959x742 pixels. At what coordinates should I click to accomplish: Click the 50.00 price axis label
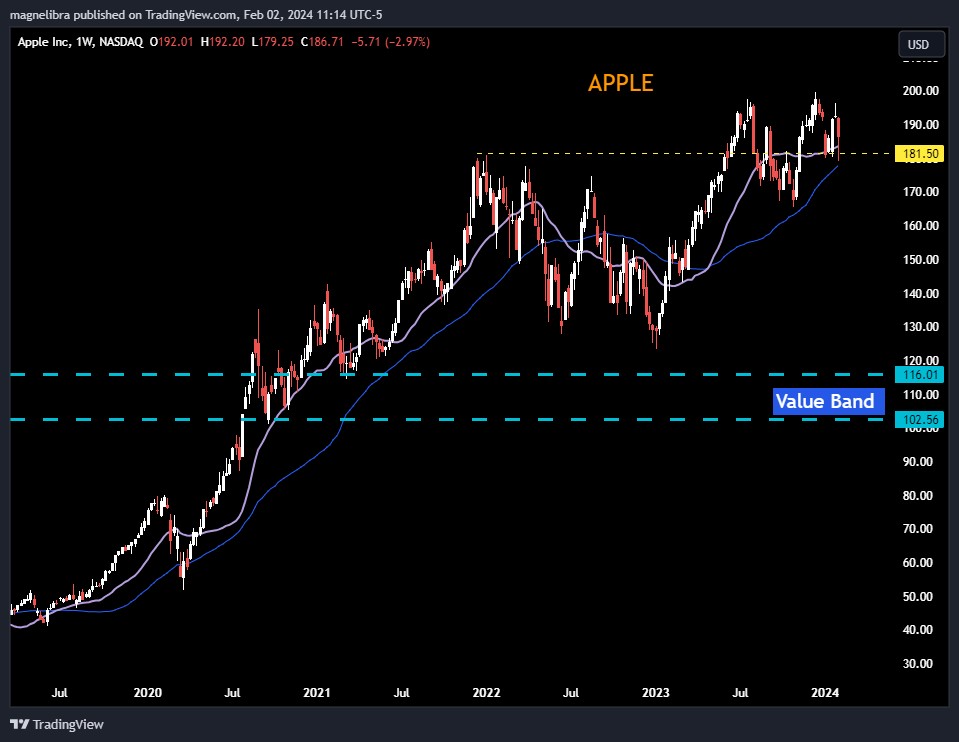tap(917, 596)
